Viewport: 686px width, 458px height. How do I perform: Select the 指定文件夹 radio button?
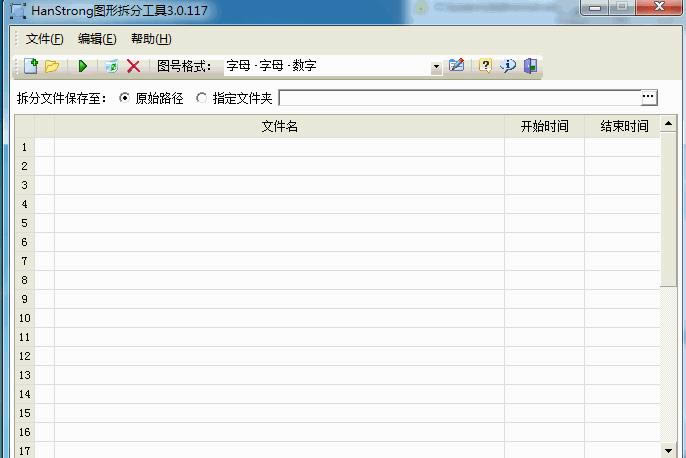point(202,98)
